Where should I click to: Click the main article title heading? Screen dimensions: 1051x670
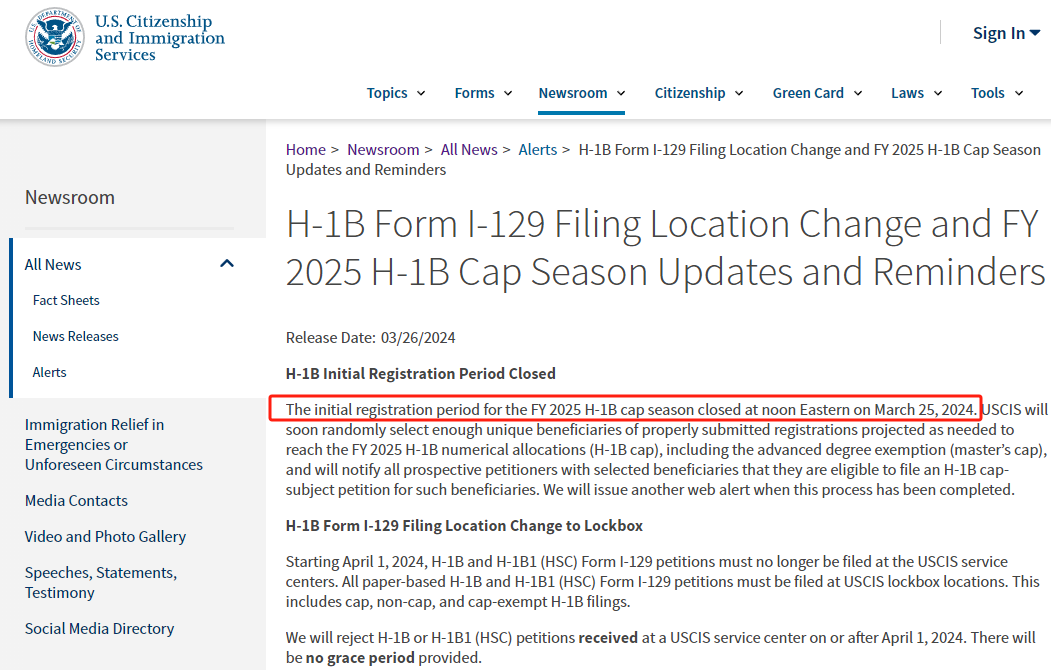click(x=665, y=247)
